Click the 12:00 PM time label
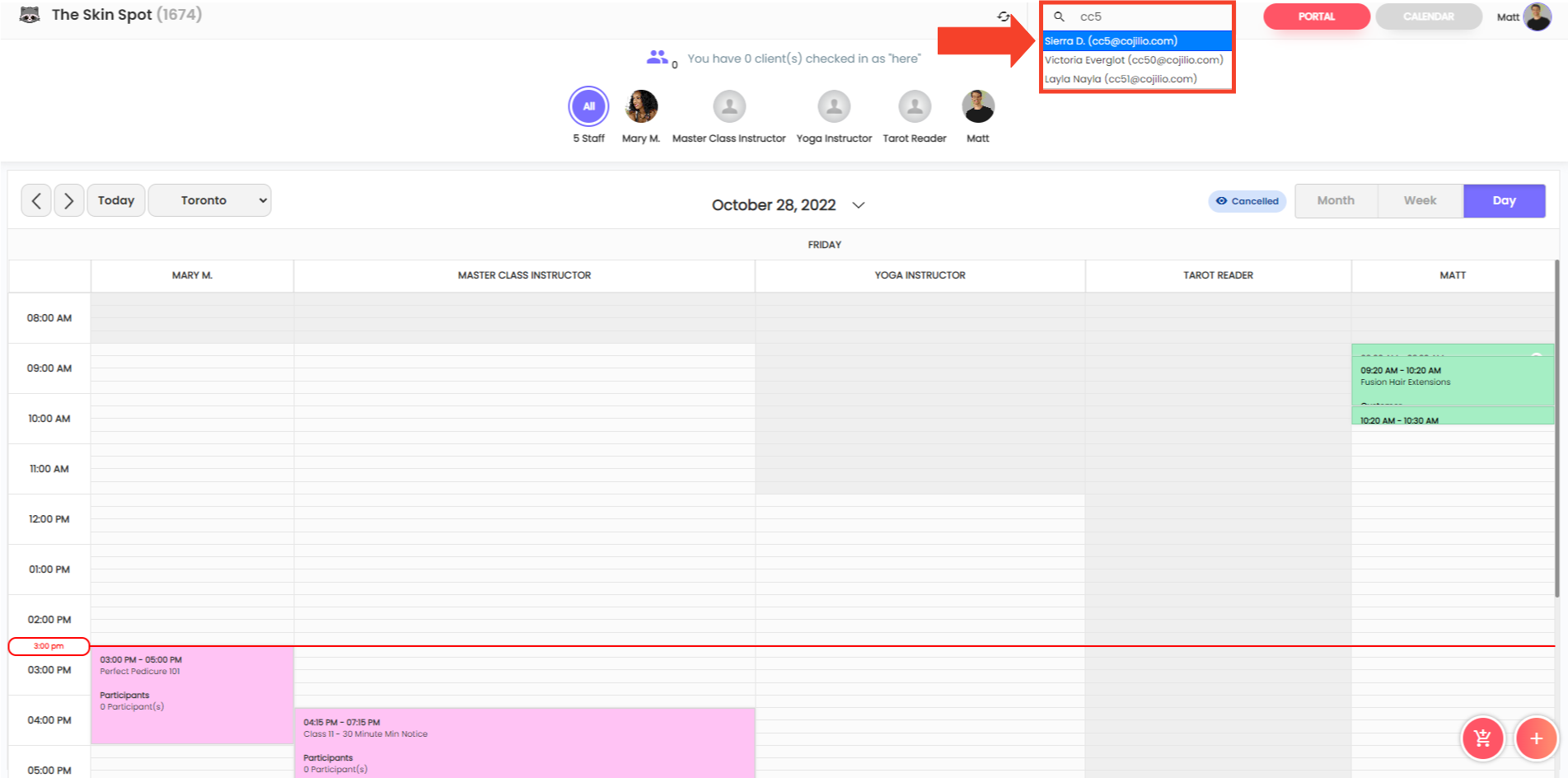The height and width of the screenshot is (778, 1568). click(49, 519)
